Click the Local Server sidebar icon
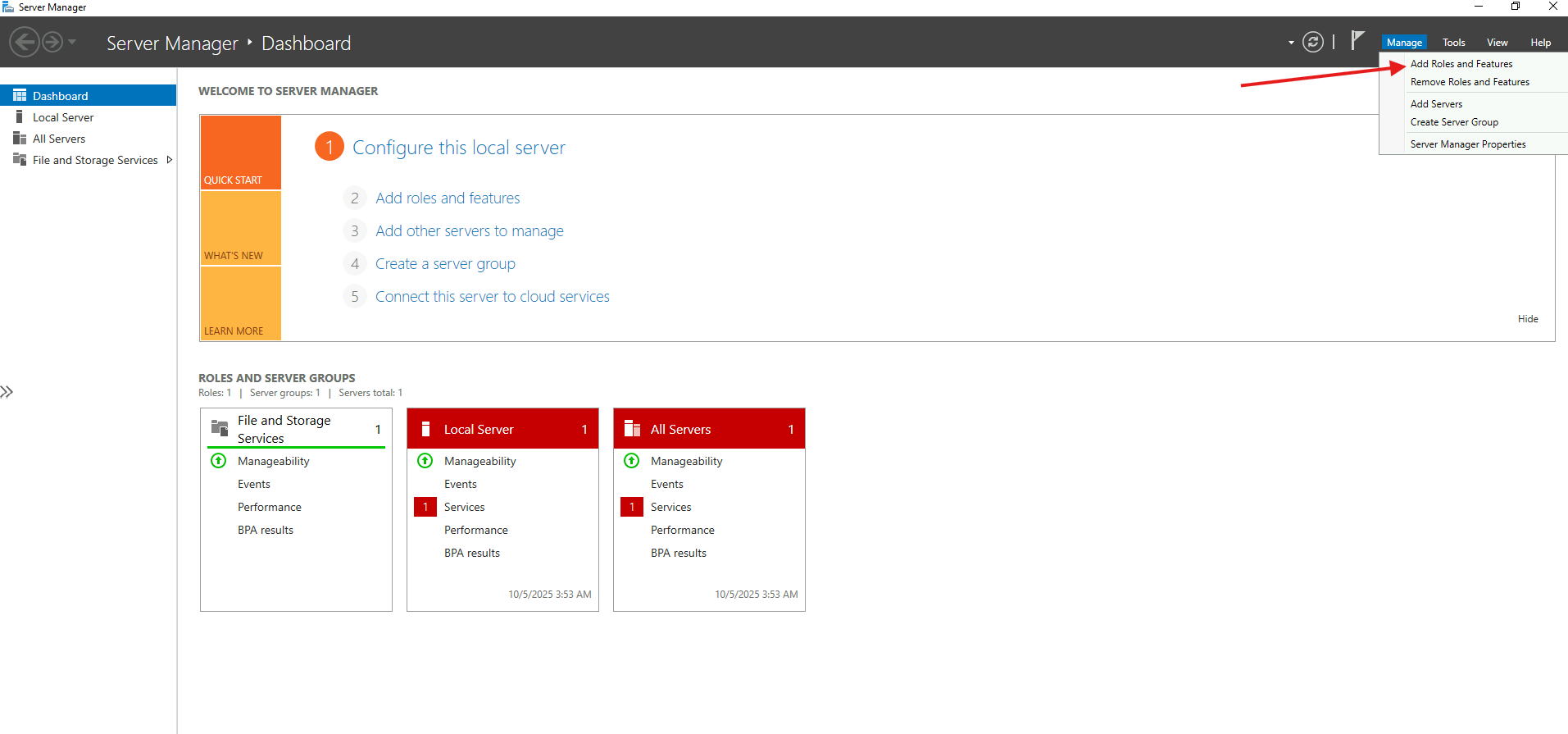 pos(20,116)
